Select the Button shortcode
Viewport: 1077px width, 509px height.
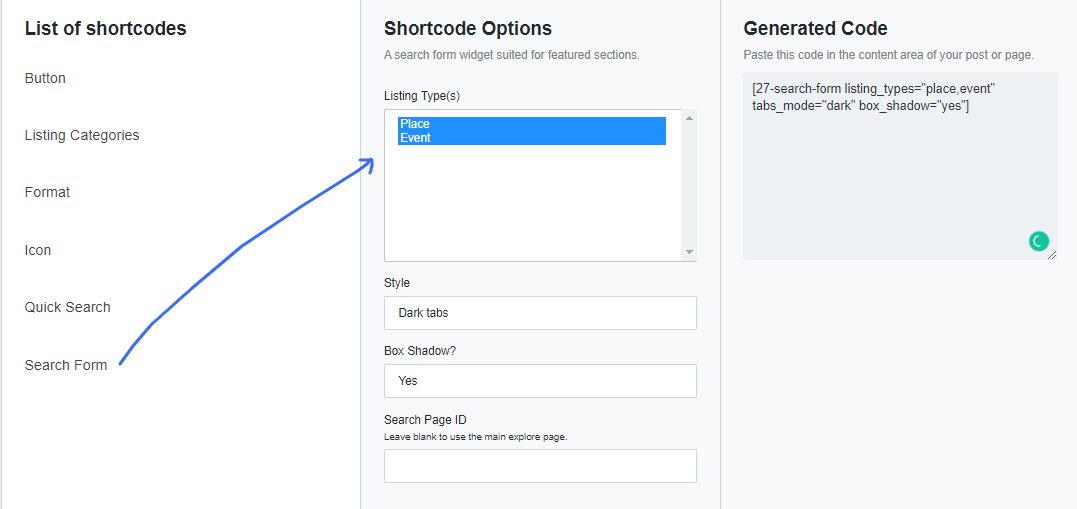click(x=45, y=78)
